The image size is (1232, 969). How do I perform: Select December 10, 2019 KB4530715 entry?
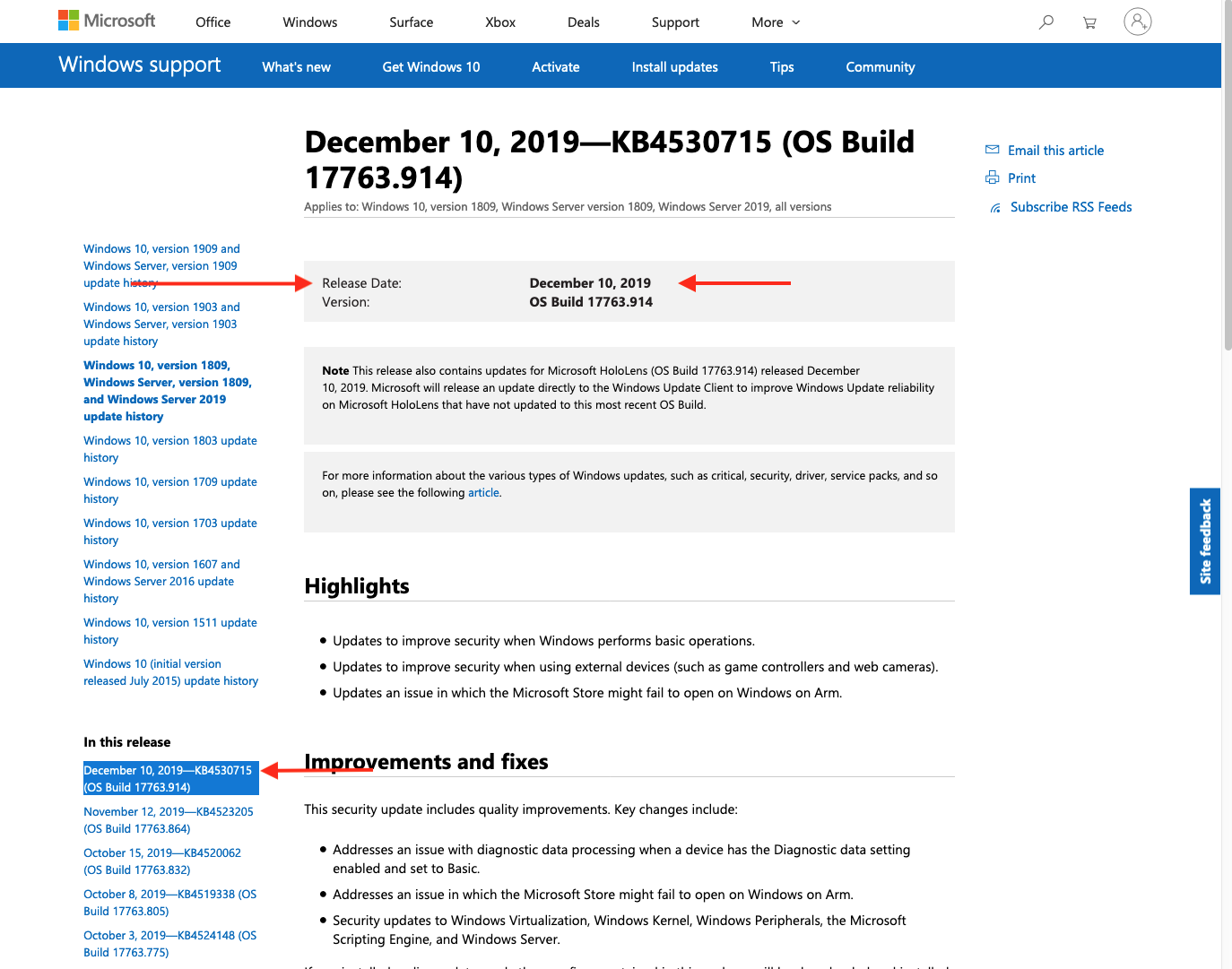pos(171,778)
